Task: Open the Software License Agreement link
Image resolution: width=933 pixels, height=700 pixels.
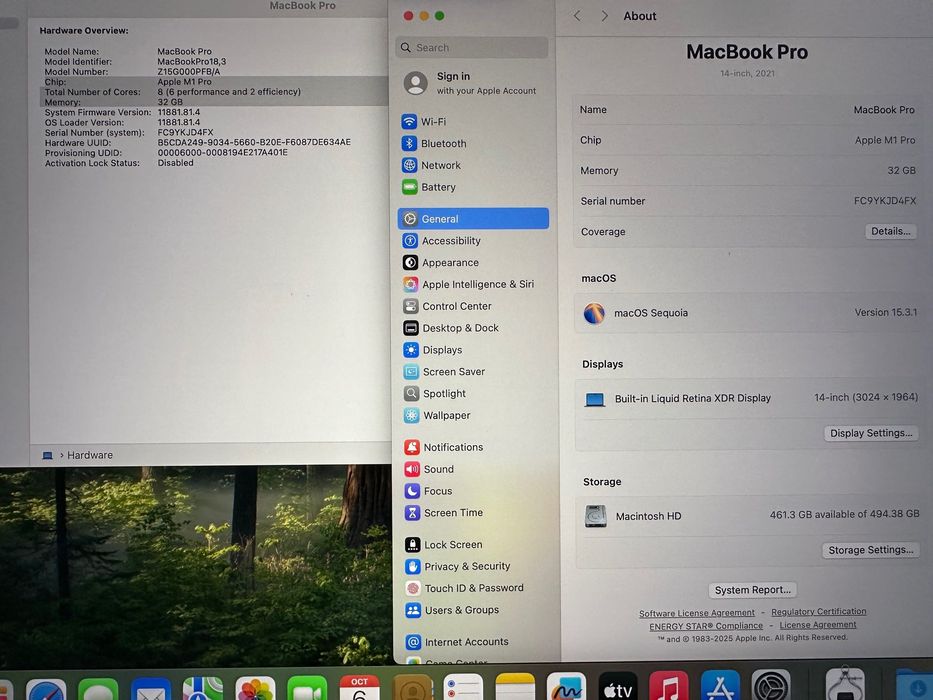Action: pyautogui.click(x=697, y=613)
